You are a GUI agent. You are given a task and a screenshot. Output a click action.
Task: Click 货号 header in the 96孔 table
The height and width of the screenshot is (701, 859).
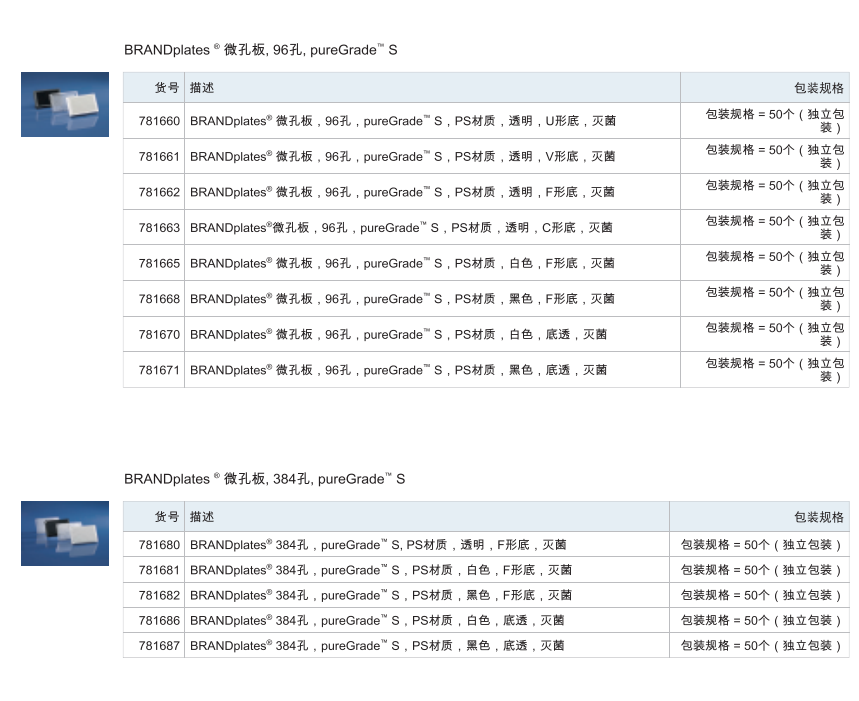(x=167, y=88)
